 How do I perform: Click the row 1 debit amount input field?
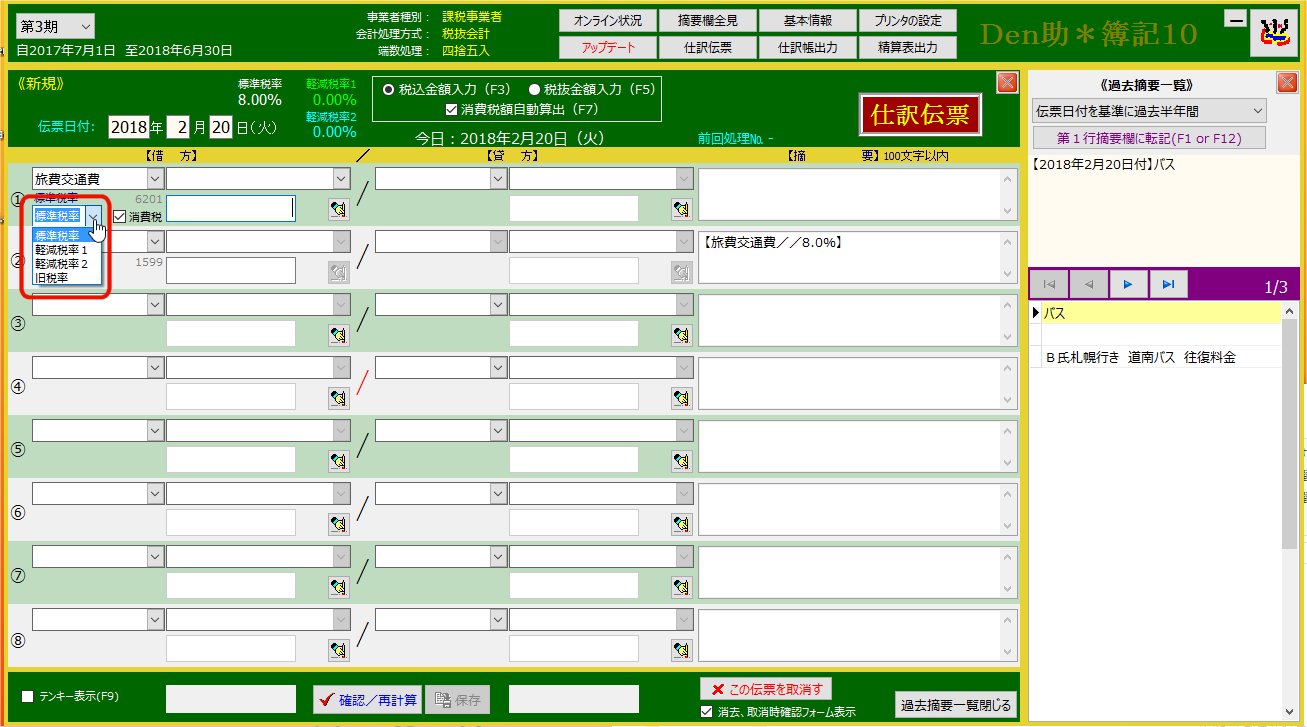tap(230, 208)
